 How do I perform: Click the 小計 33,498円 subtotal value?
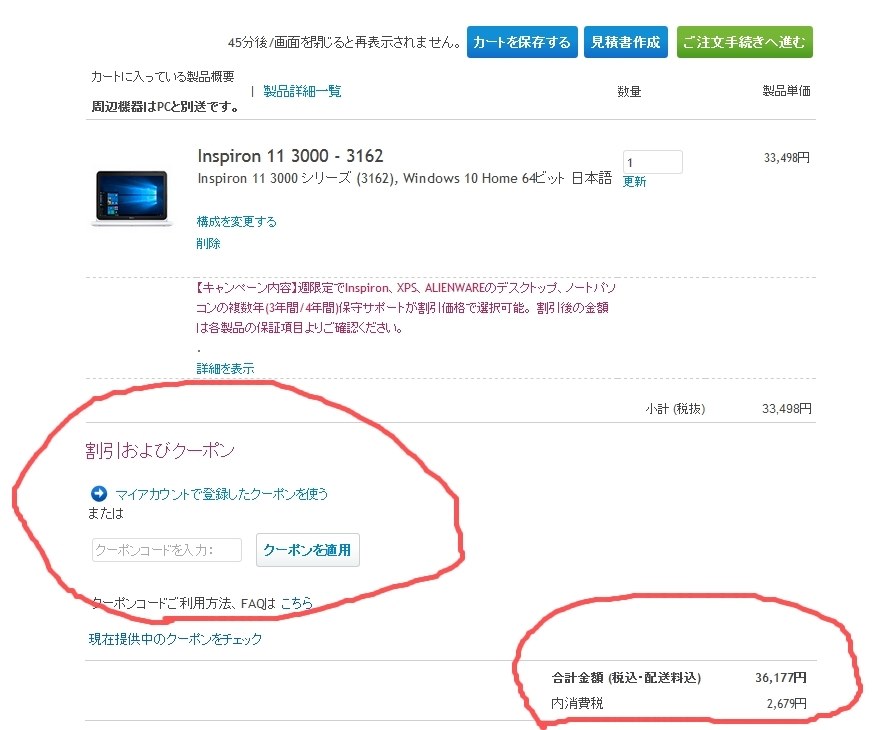pos(787,409)
